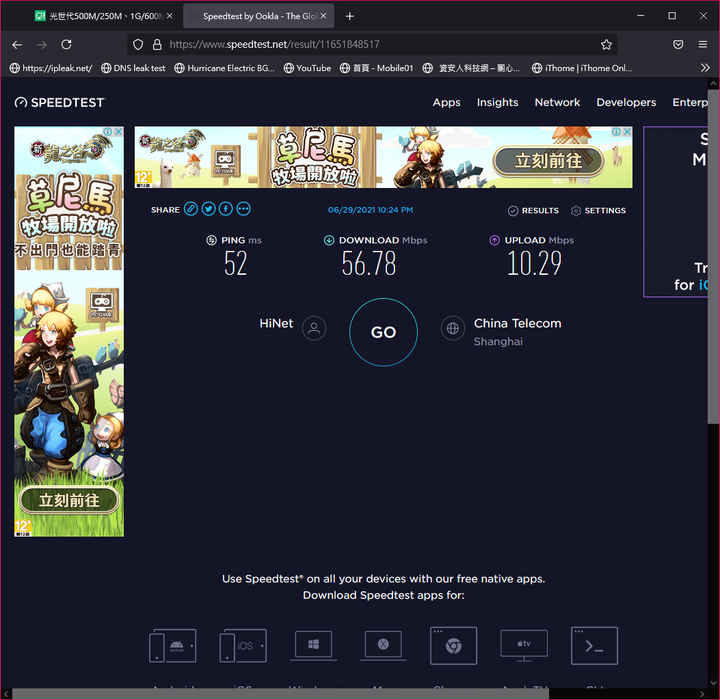Open speedtest SETTINGS

598,210
